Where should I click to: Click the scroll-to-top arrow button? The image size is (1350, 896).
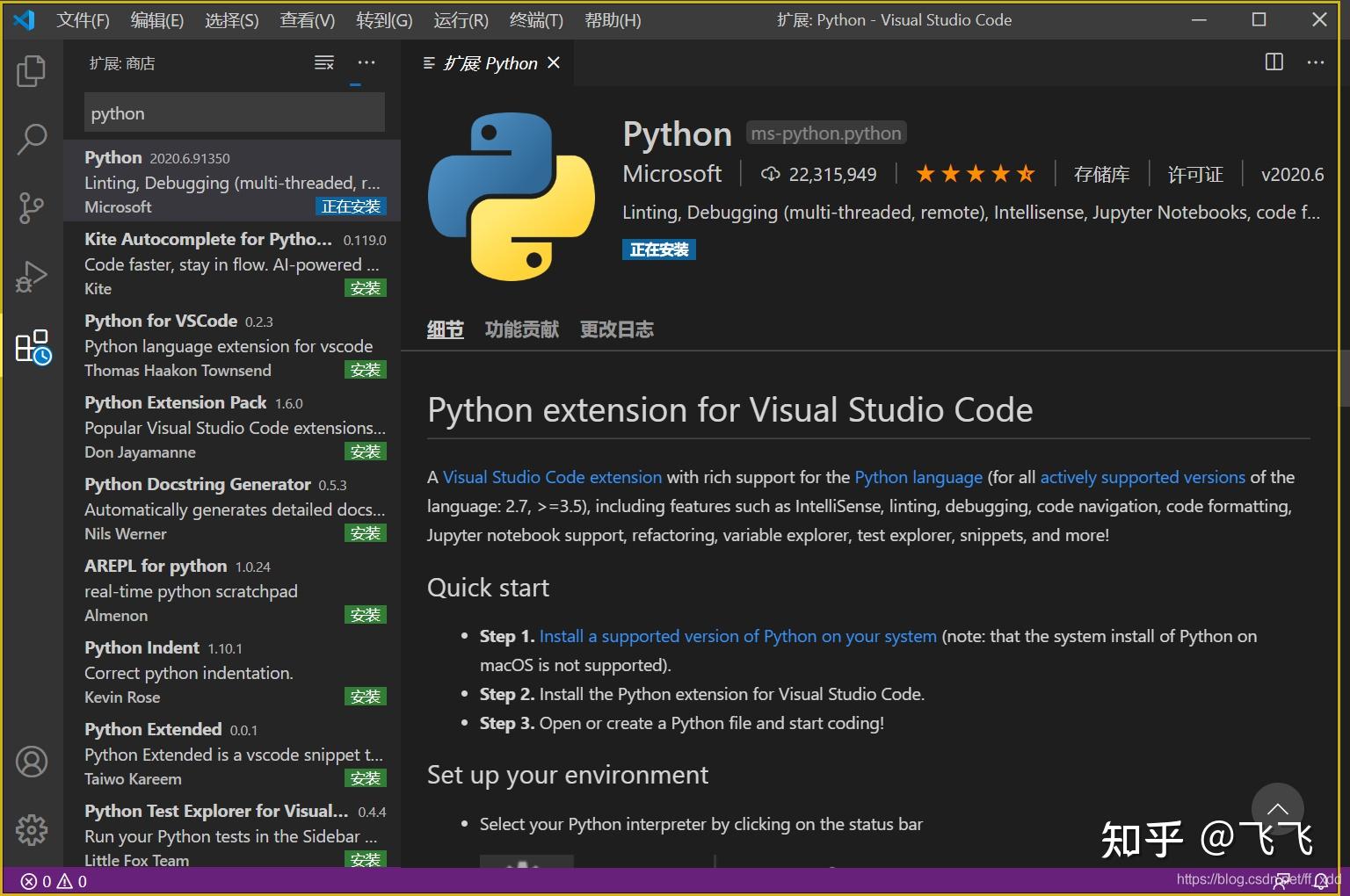click(x=1277, y=808)
